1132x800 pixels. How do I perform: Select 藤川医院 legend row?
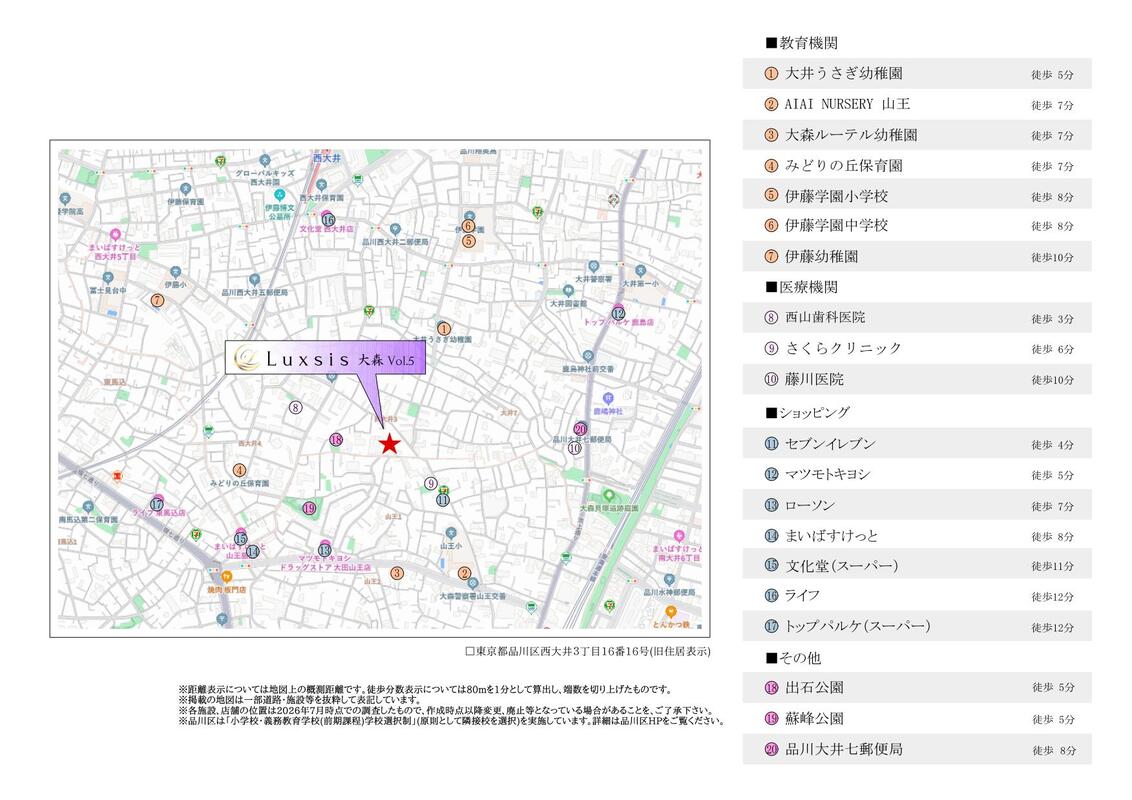pyautogui.click(x=917, y=379)
